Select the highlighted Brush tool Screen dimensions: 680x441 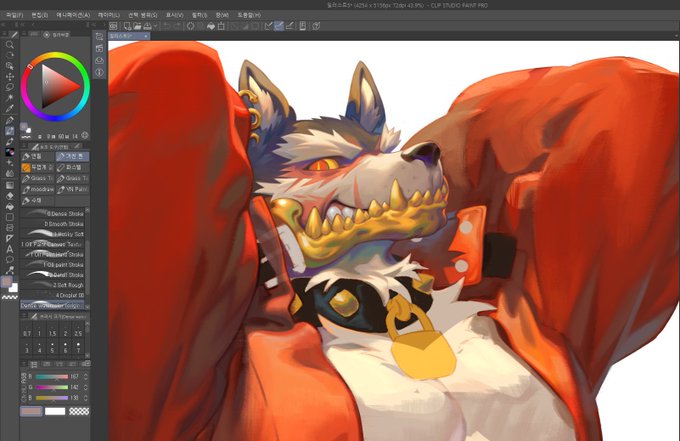tap(10, 131)
